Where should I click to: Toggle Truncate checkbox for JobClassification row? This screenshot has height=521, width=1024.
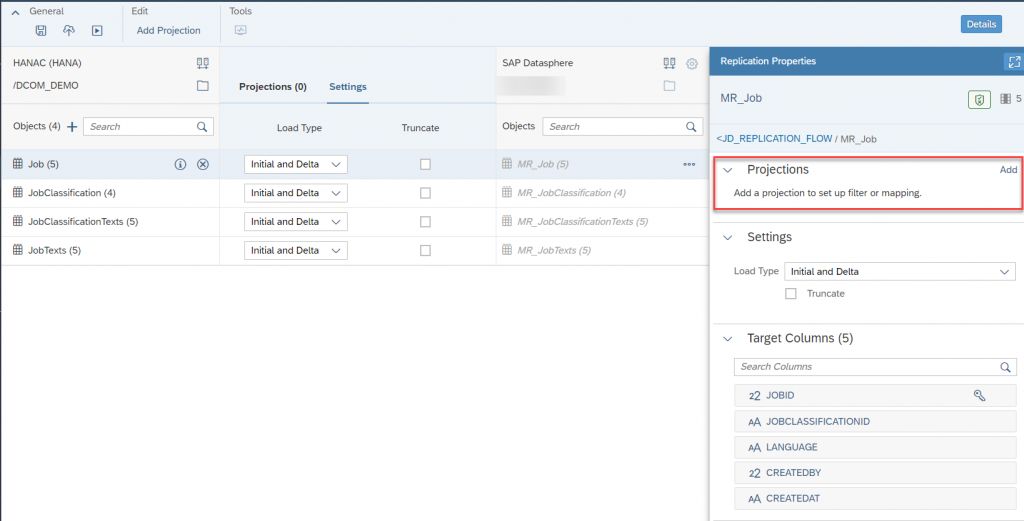pos(425,193)
